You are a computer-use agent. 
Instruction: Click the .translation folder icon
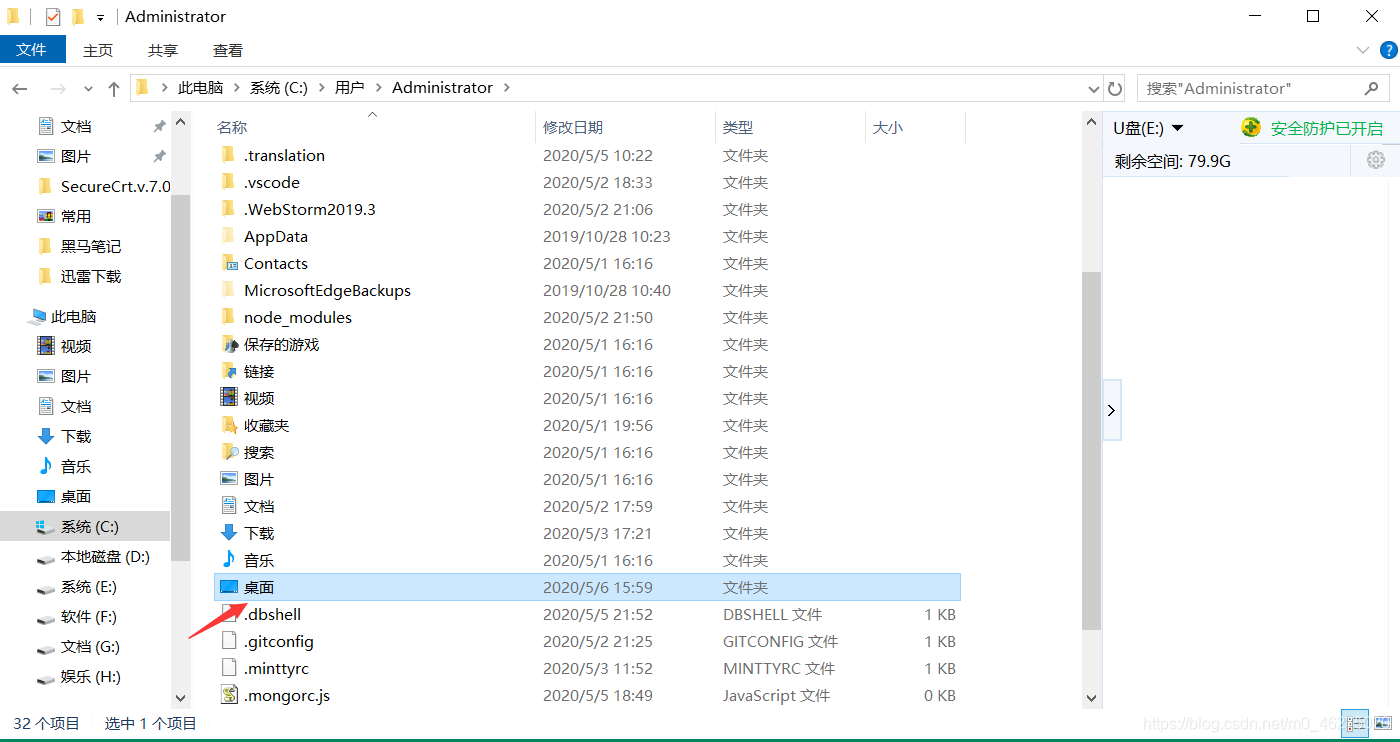pyautogui.click(x=229, y=155)
